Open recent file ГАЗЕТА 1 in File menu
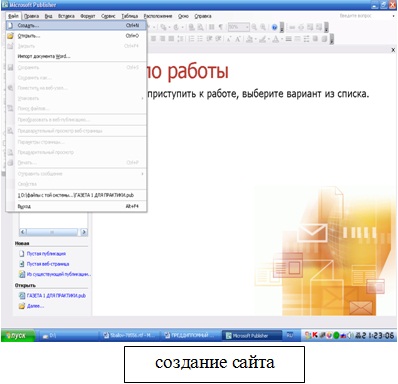Screen dimensions: 398x384 coord(76,195)
